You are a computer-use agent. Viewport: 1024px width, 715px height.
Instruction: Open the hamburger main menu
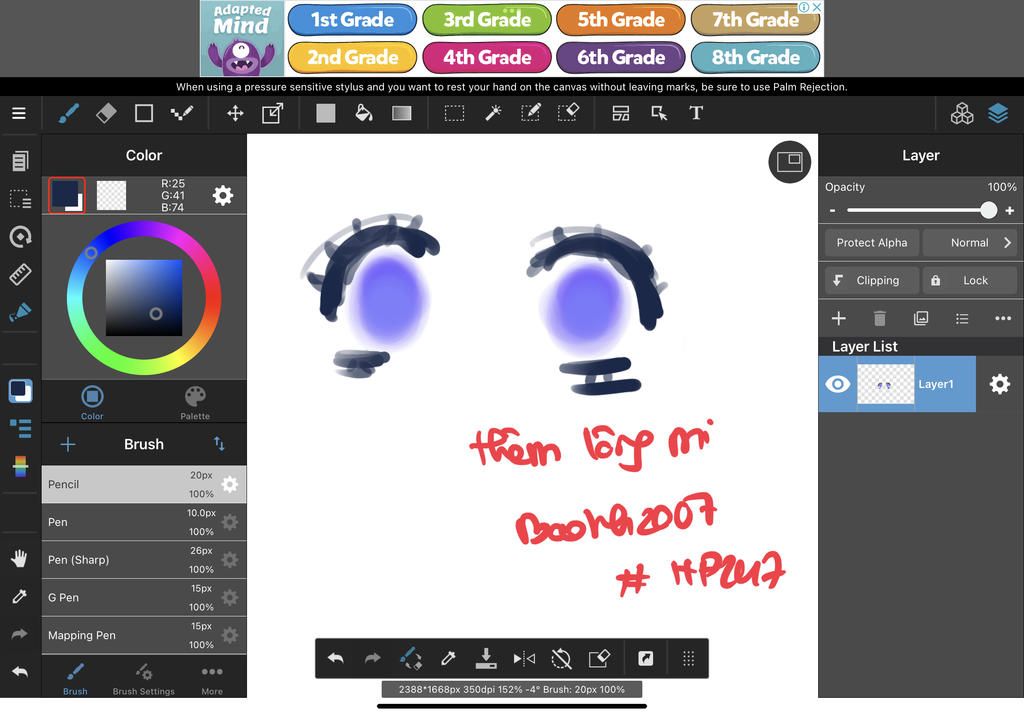19,113
